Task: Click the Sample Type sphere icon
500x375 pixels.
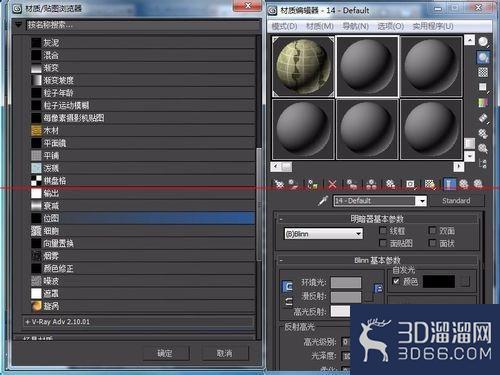Action: pyautogui.click(x=483, y=42)
